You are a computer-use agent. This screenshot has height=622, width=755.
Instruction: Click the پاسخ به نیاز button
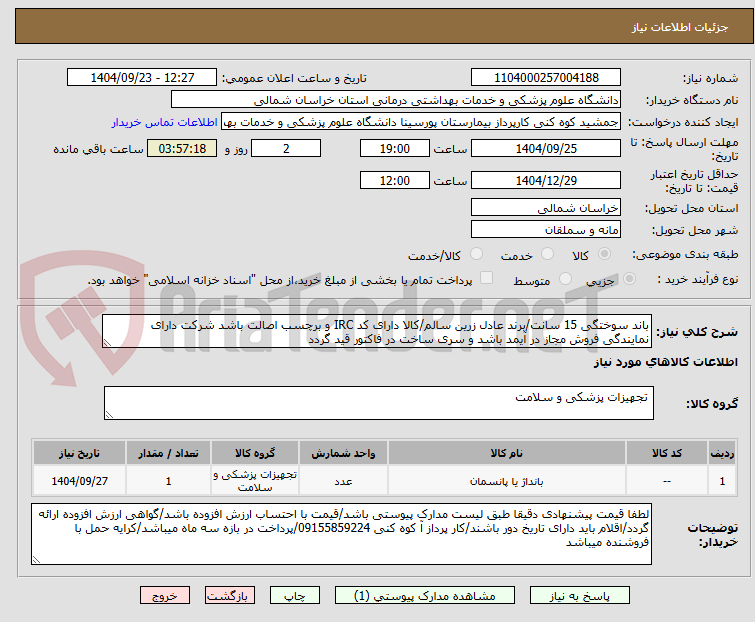tap(579, 596)
